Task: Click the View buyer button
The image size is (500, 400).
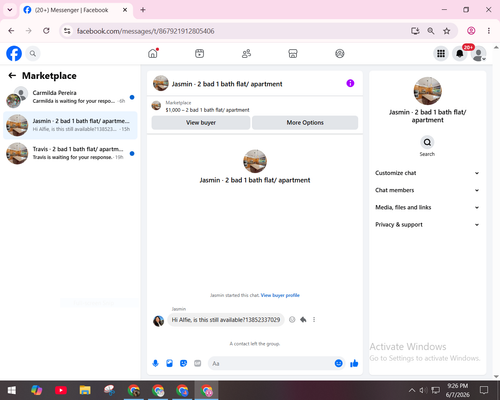Action: 201,123
